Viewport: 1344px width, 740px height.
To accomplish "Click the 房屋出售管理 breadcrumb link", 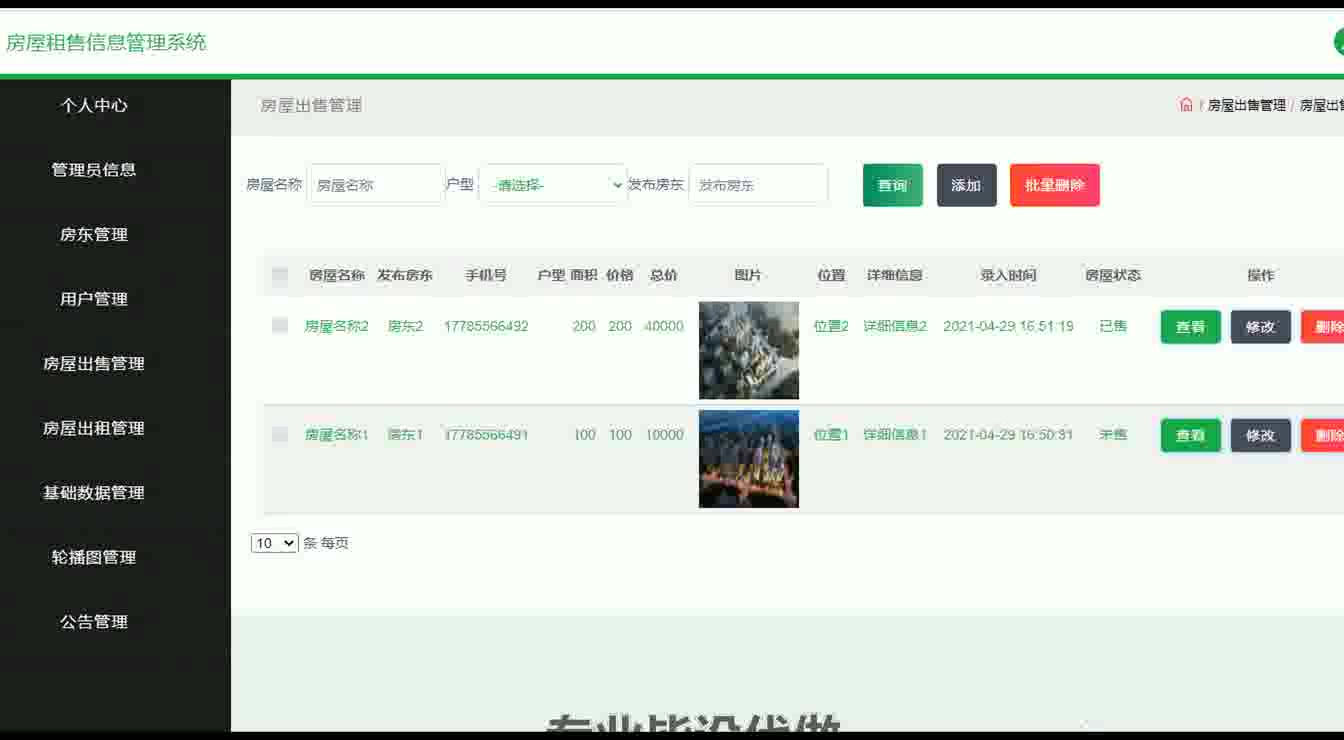I will (x=1247, y=105).
